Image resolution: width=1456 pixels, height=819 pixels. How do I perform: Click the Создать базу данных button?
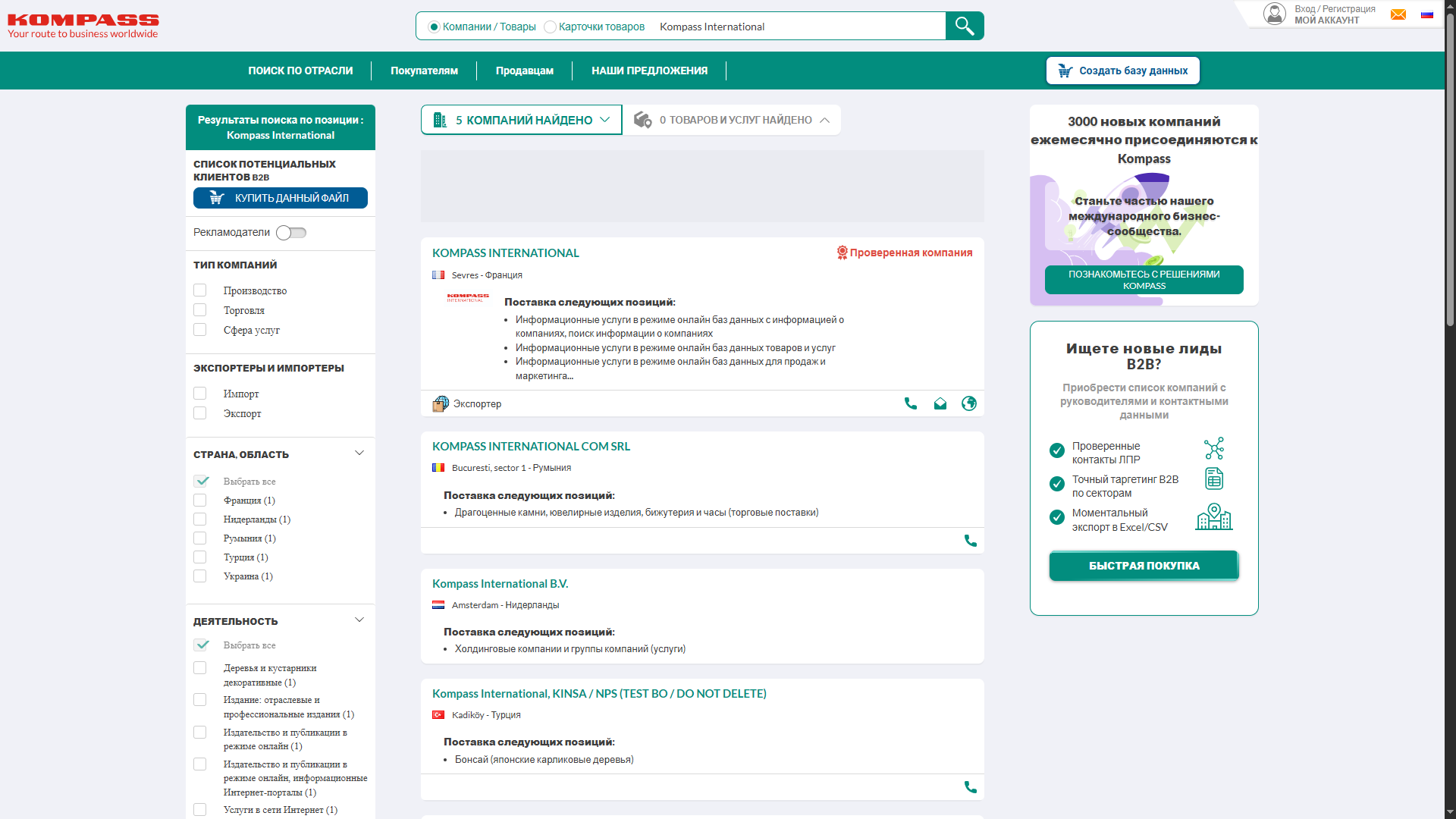click(x=1123, y=71)
